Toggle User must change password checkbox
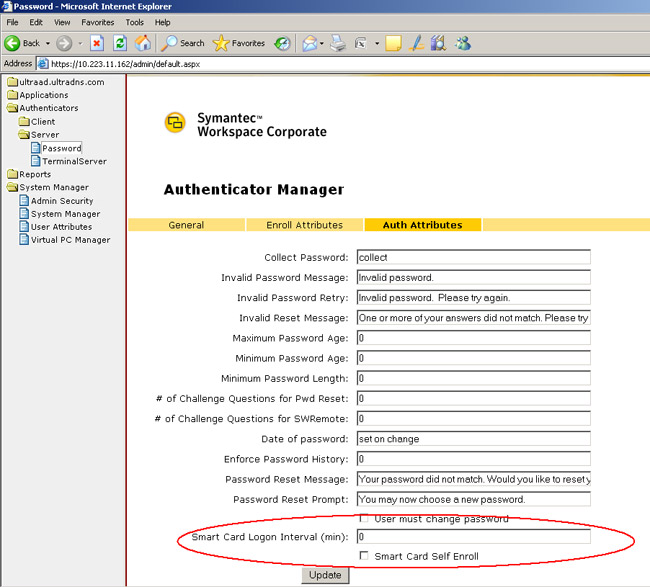650x587 pixels. pos(364,519)
